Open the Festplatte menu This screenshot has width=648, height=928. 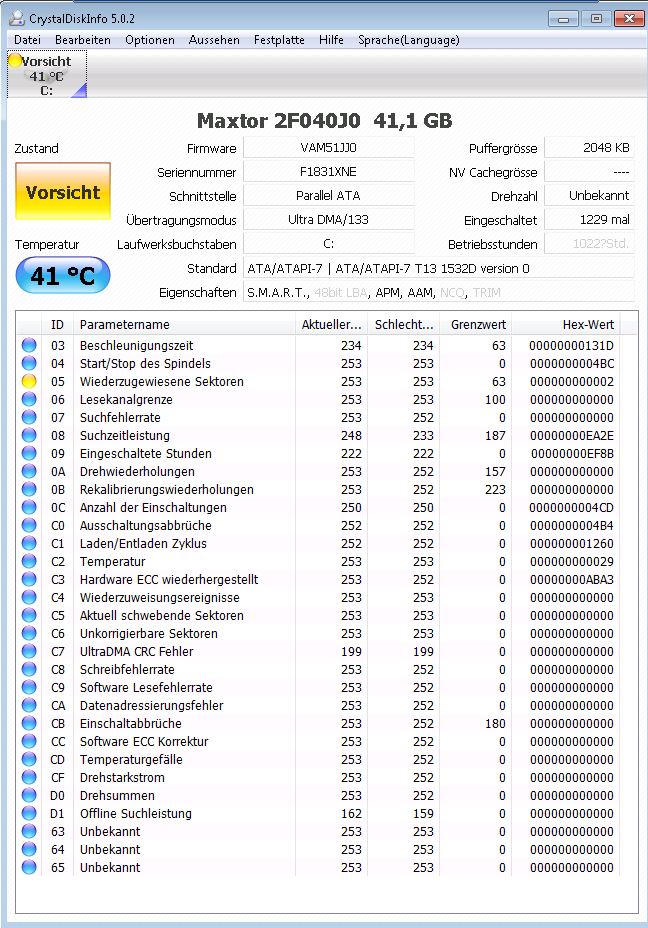point(279,40)
